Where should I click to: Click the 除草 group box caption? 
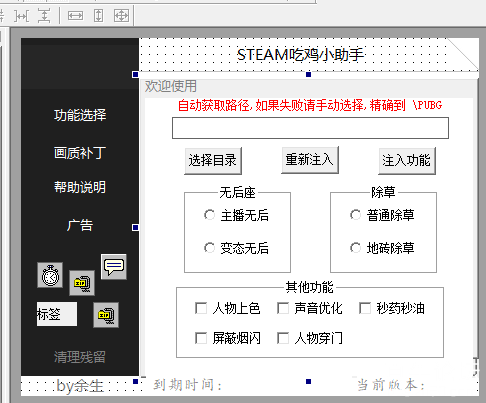pyautogui.click(x=383, y=192)
